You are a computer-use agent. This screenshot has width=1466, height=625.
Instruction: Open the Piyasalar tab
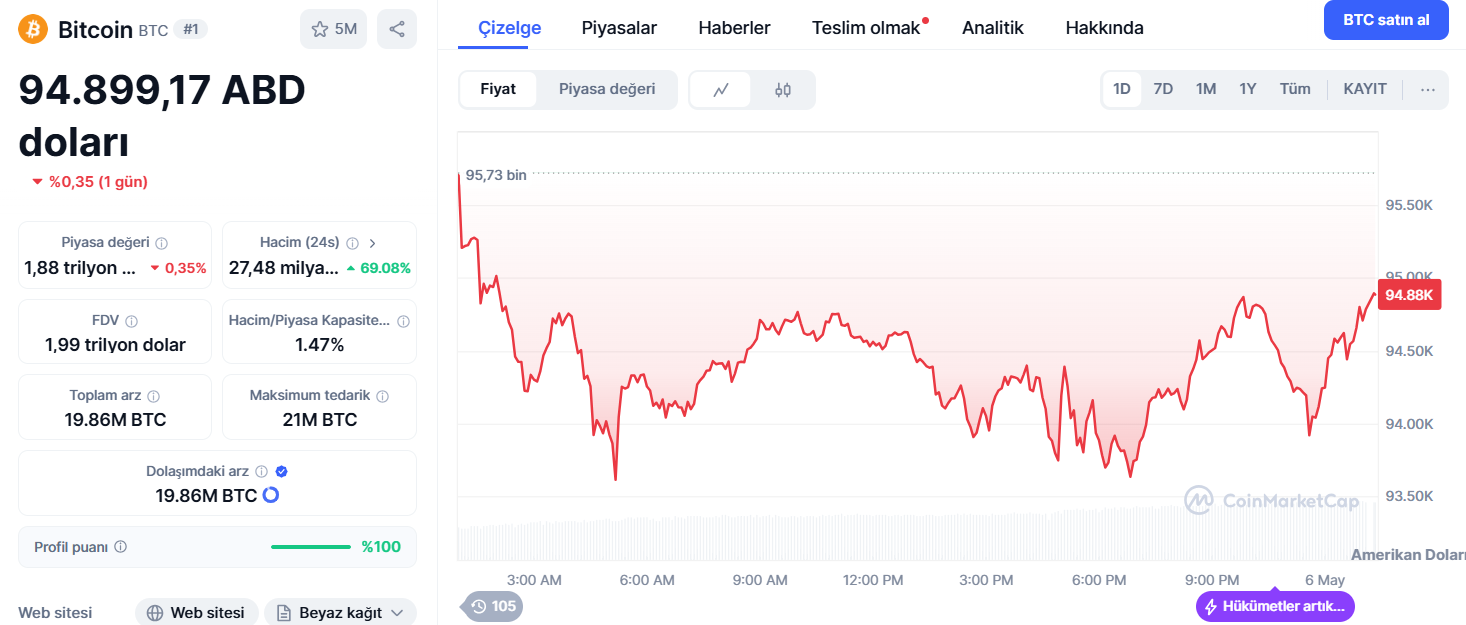coord(619,28)
